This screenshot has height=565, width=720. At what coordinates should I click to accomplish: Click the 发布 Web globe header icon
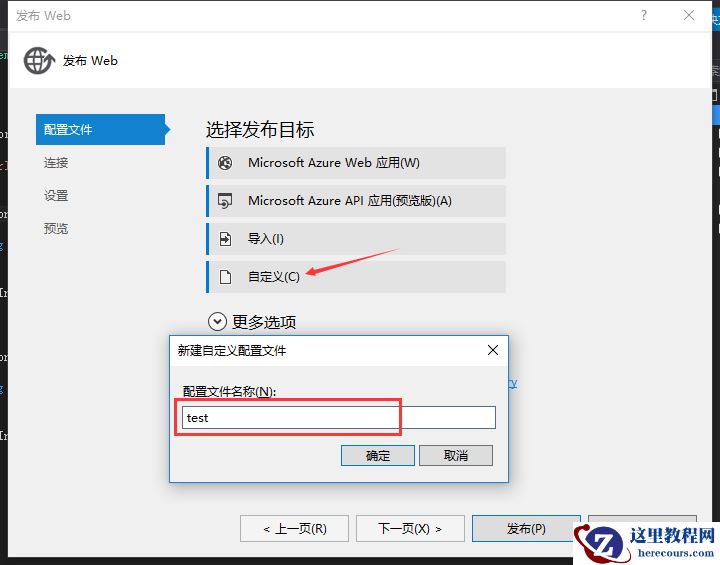tap(39, 61)
